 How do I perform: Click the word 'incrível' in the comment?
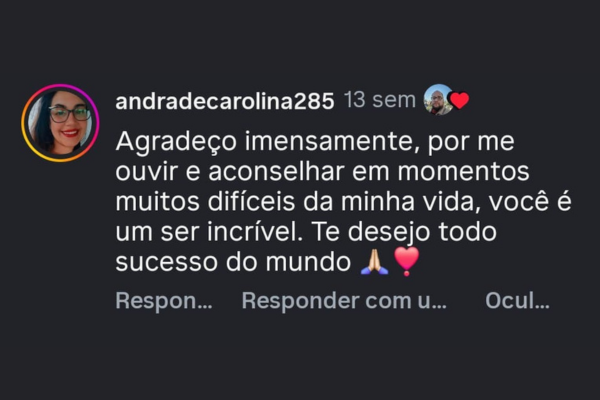tap(255, 231)
